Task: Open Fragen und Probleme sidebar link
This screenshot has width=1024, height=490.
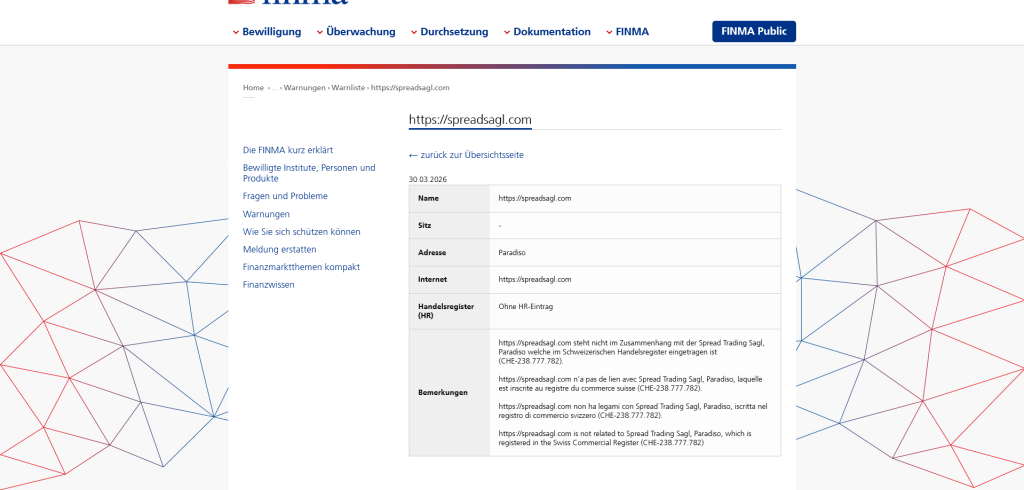Action: pos(285,196)
